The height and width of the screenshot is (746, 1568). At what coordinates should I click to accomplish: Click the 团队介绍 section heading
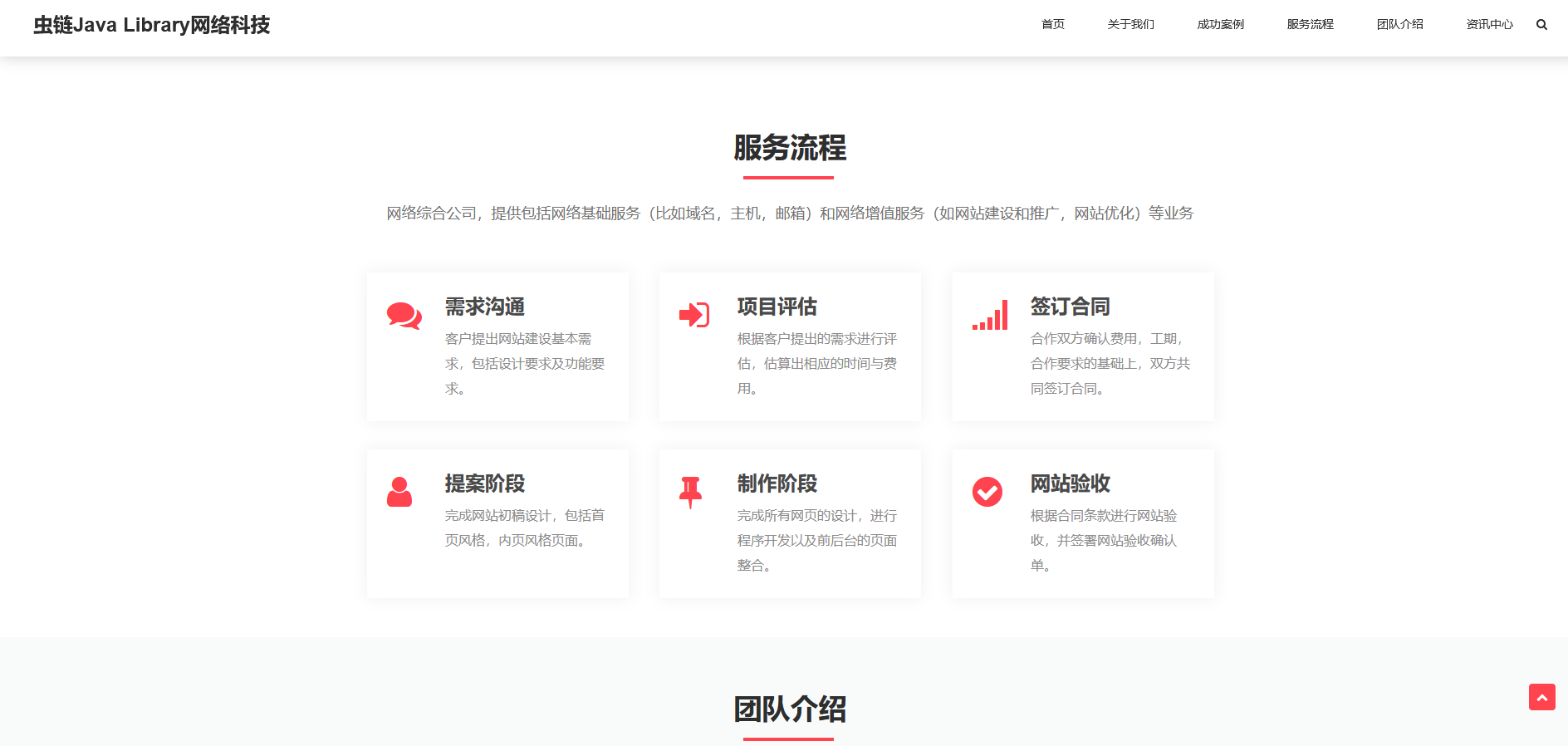[x=790, y=709]
